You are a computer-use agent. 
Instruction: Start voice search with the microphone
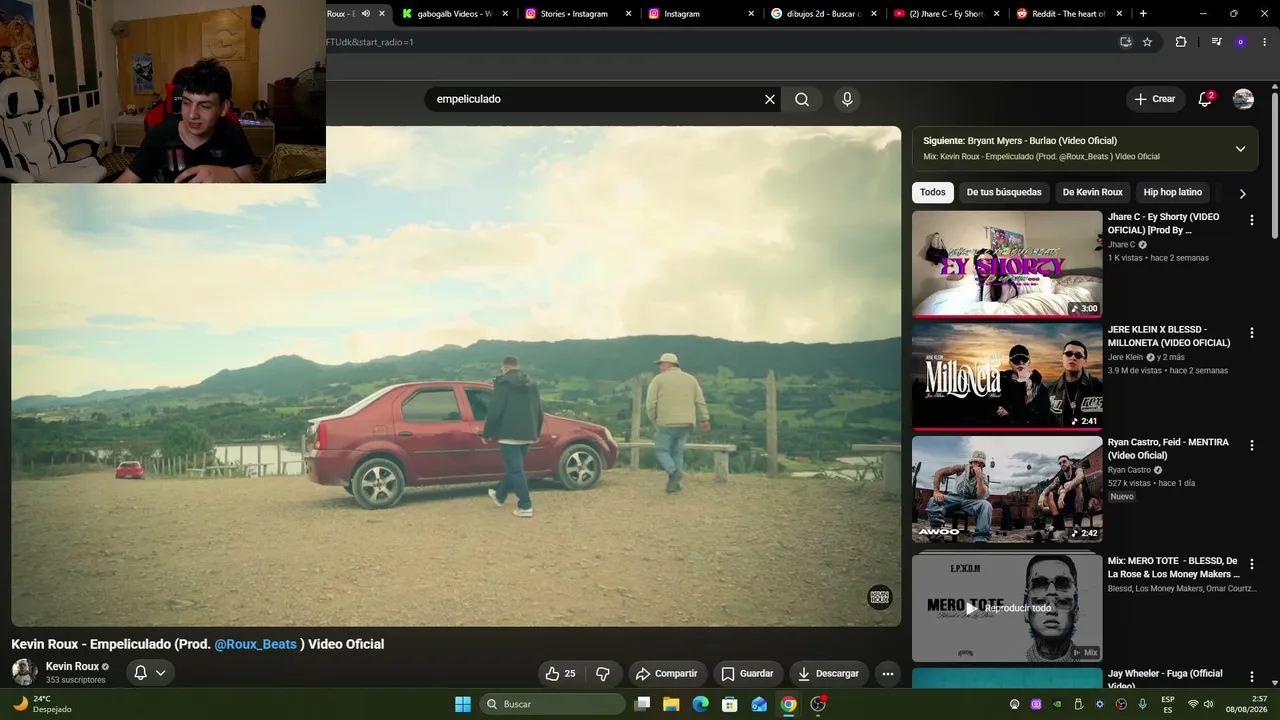click(x=847, y=99)
